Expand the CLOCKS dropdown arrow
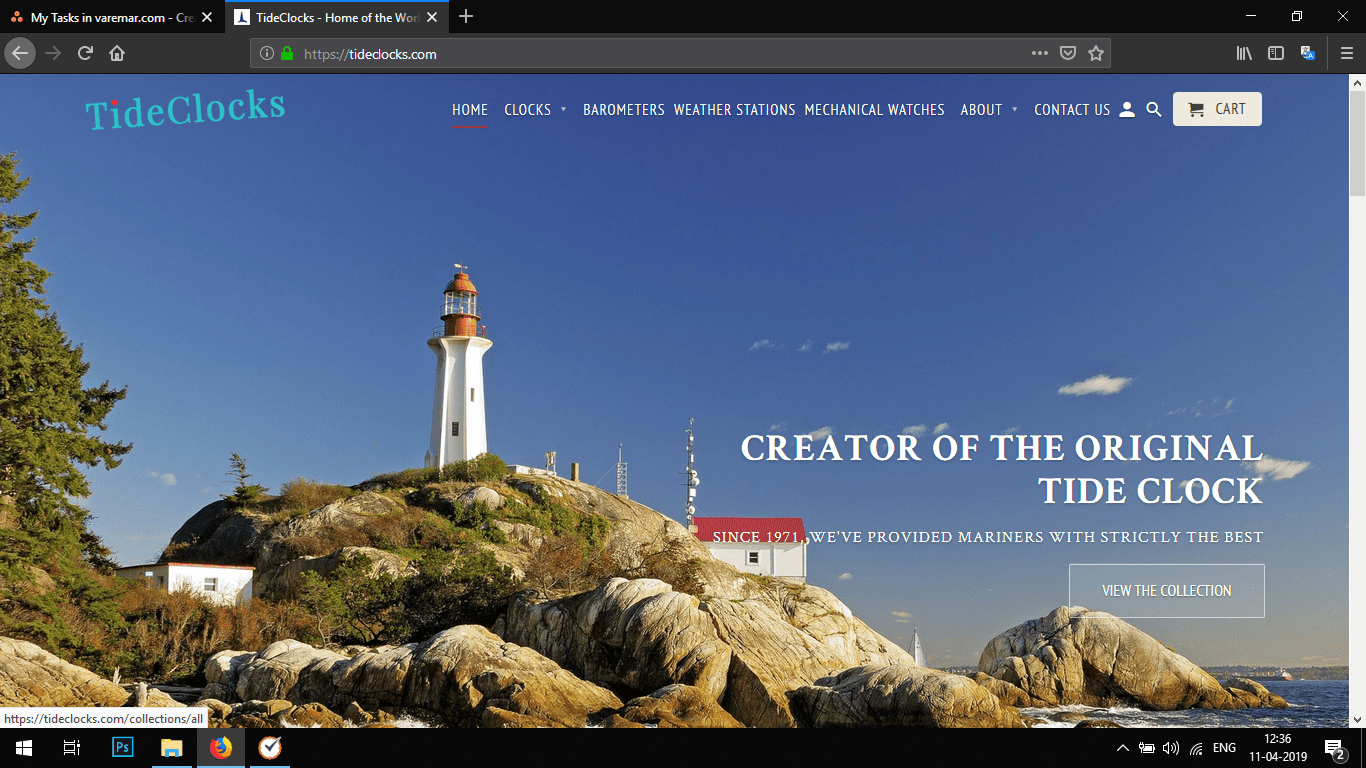The image size is (1366, 768). (564, 110)
